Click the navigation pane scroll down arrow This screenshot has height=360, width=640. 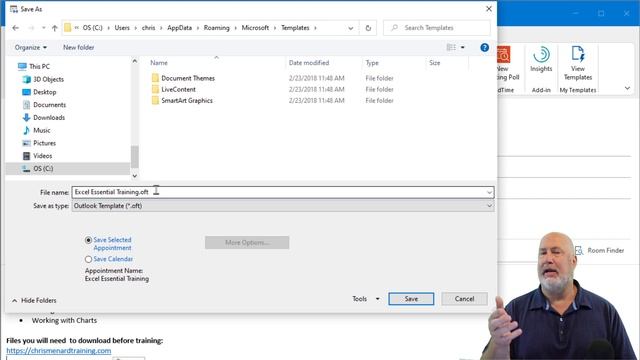tap(135, 176)
